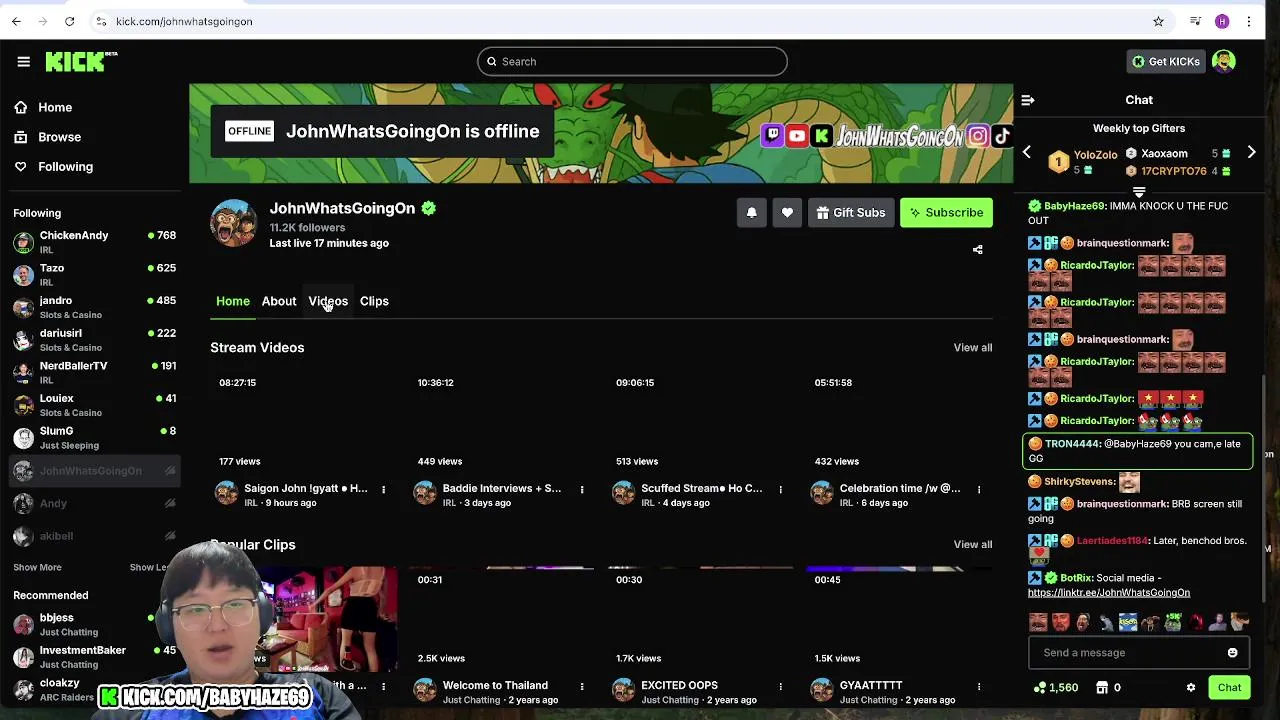Image resolution: width=1280 pixels, height=720 pixels.
Task: Open chat settings gear
Action: click(1190, 688)
